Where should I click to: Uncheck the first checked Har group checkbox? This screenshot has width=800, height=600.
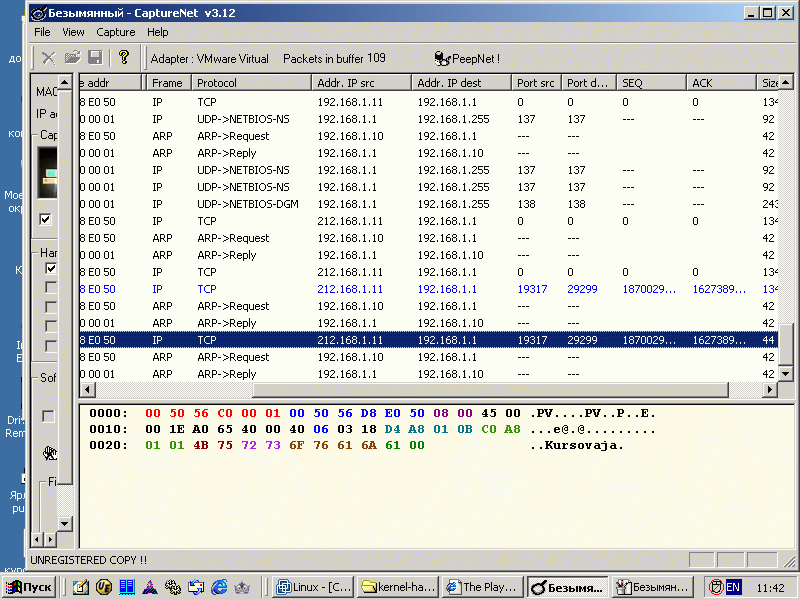coord(51,268)
